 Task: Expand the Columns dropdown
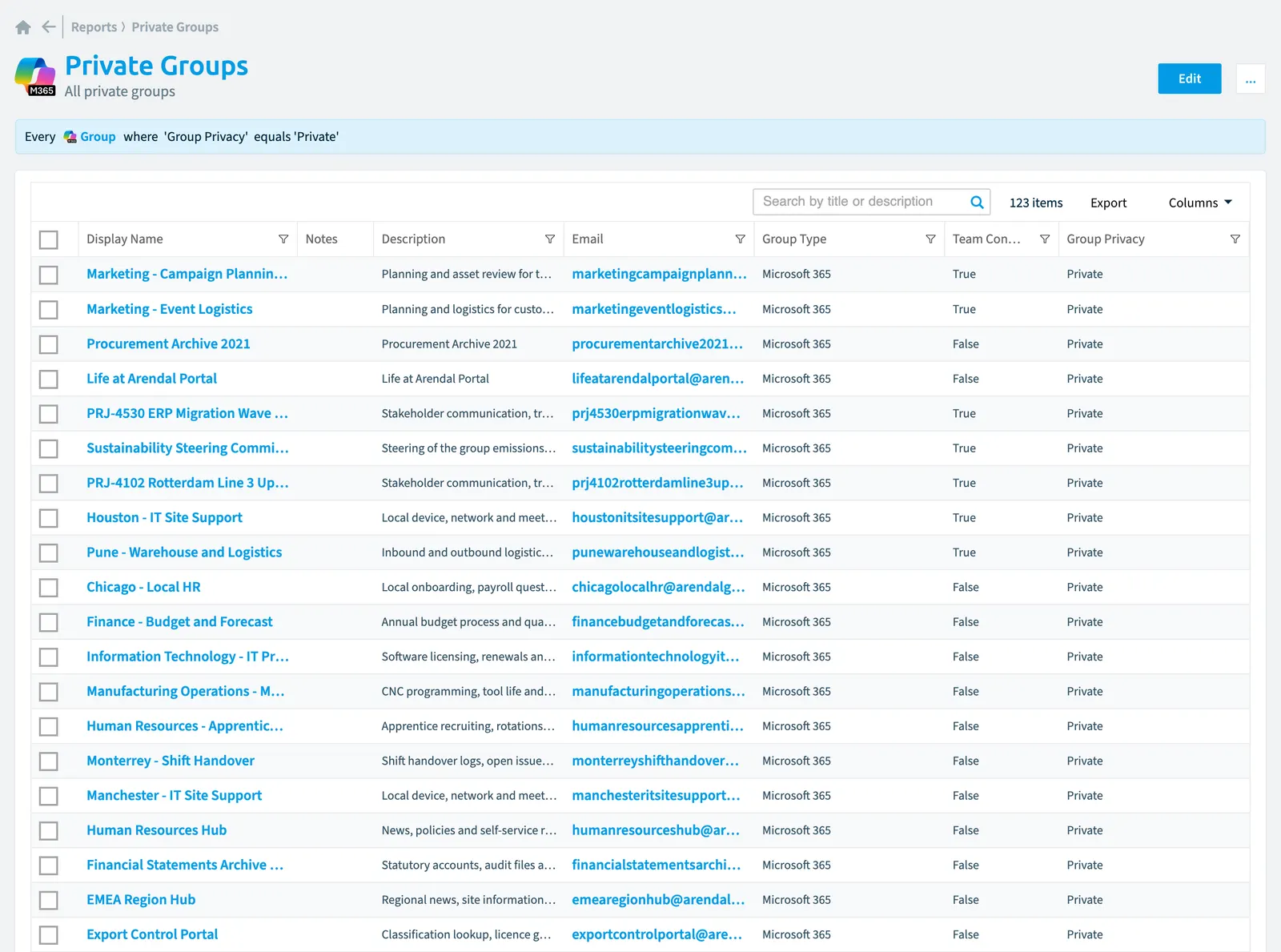click(x=1200, y=203)
